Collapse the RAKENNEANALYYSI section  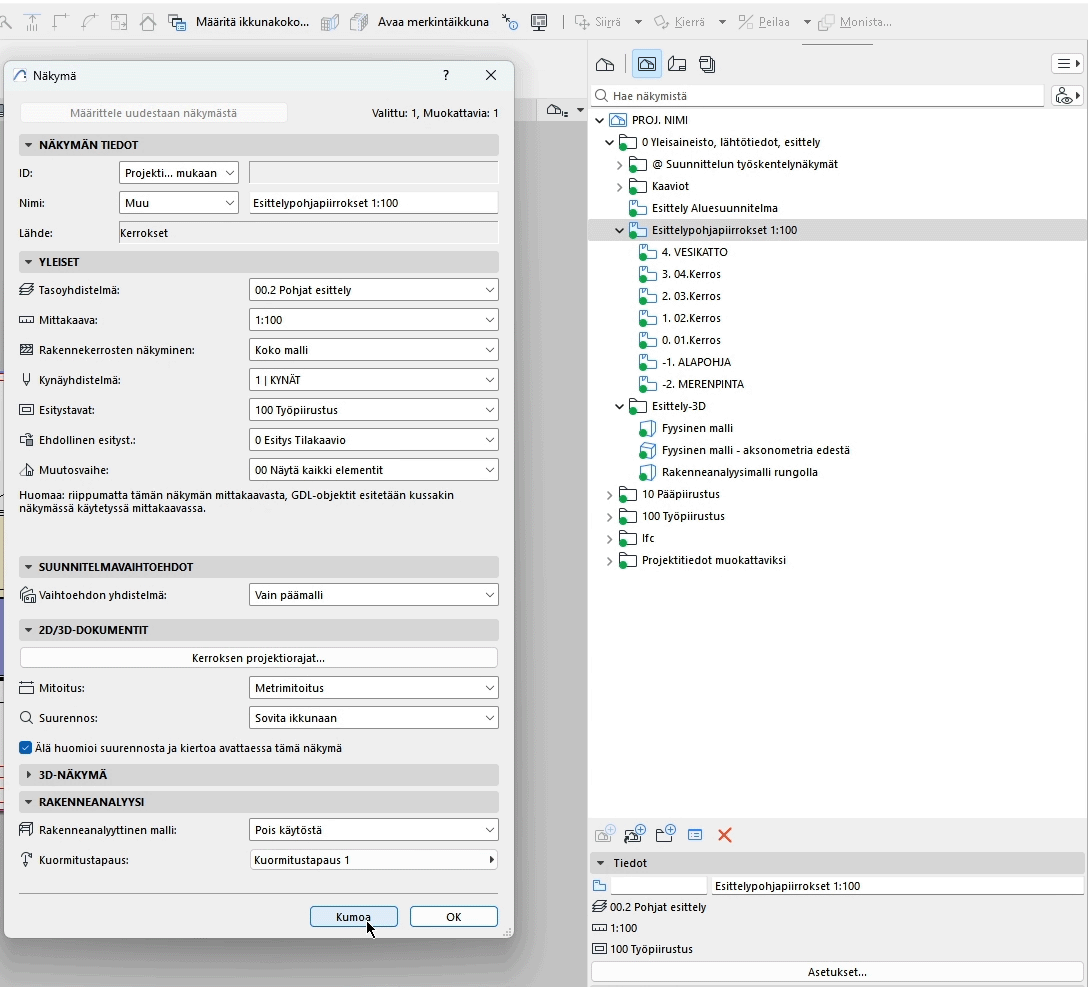point(28,802)
